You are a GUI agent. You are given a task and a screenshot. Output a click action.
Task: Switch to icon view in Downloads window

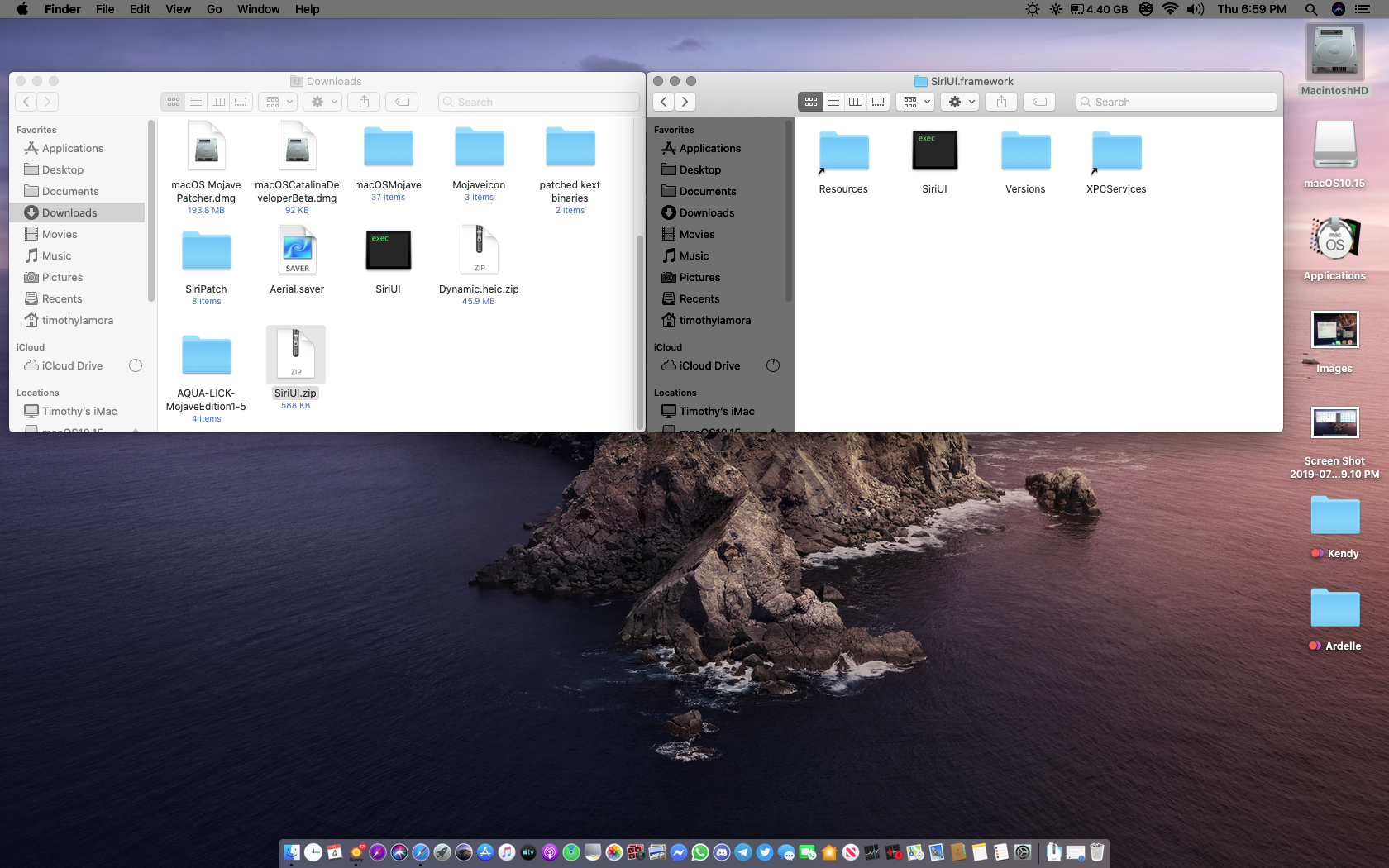tap(173, 102)
